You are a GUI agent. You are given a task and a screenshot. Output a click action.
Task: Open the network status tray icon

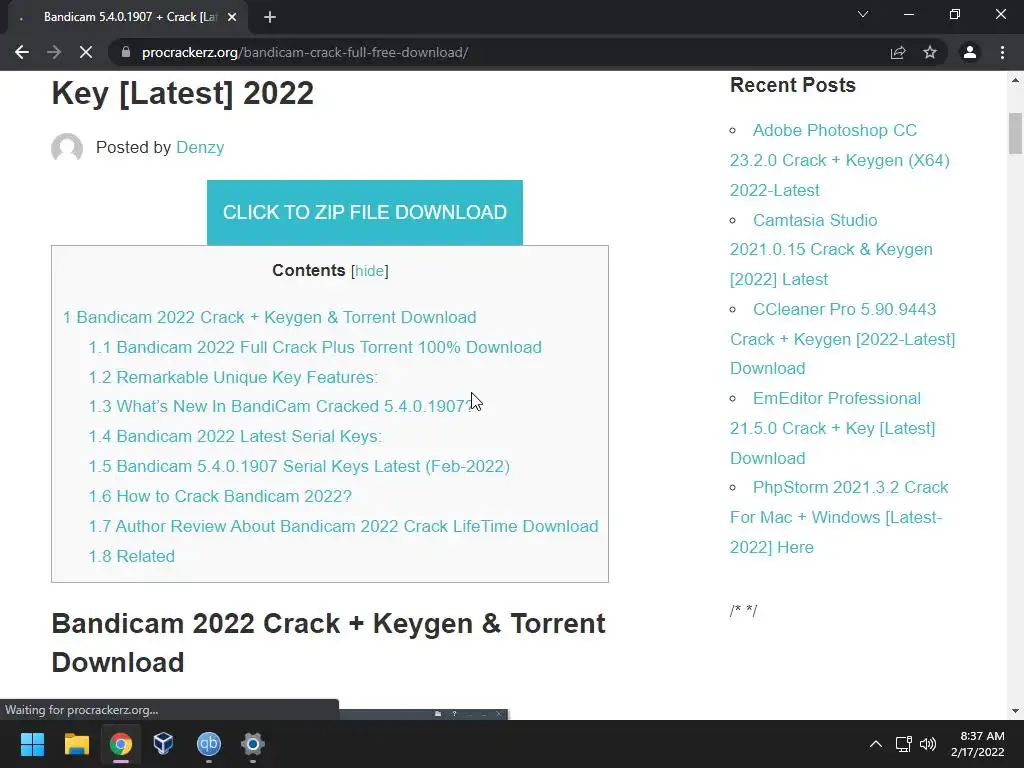[x=904, y=744]
